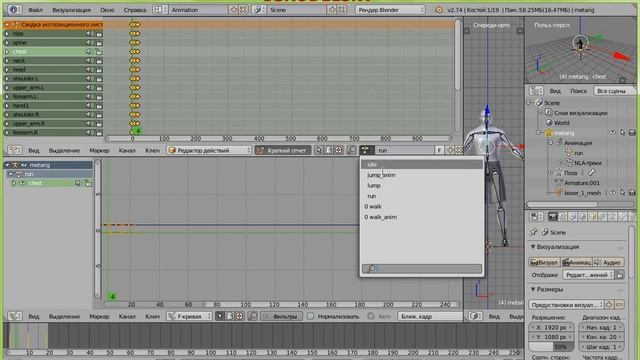Open Dope Sheet search filter magnifier
Image resolution: width=640 pixels, height=360 pixels.
(351, 150)
